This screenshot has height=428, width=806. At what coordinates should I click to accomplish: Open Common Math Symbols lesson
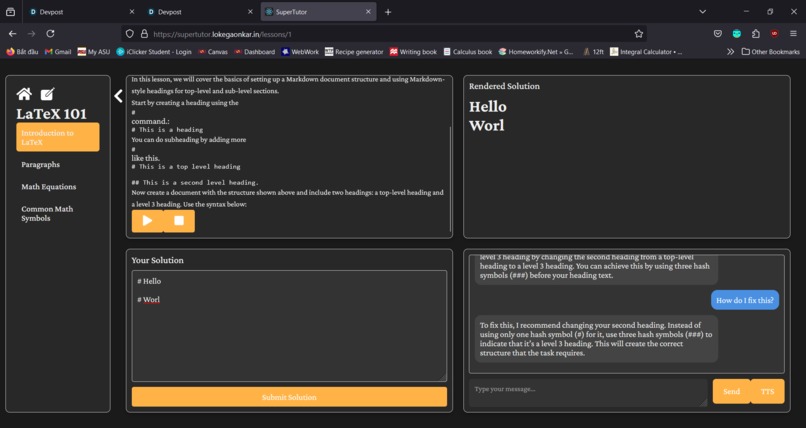coord(47,213)
